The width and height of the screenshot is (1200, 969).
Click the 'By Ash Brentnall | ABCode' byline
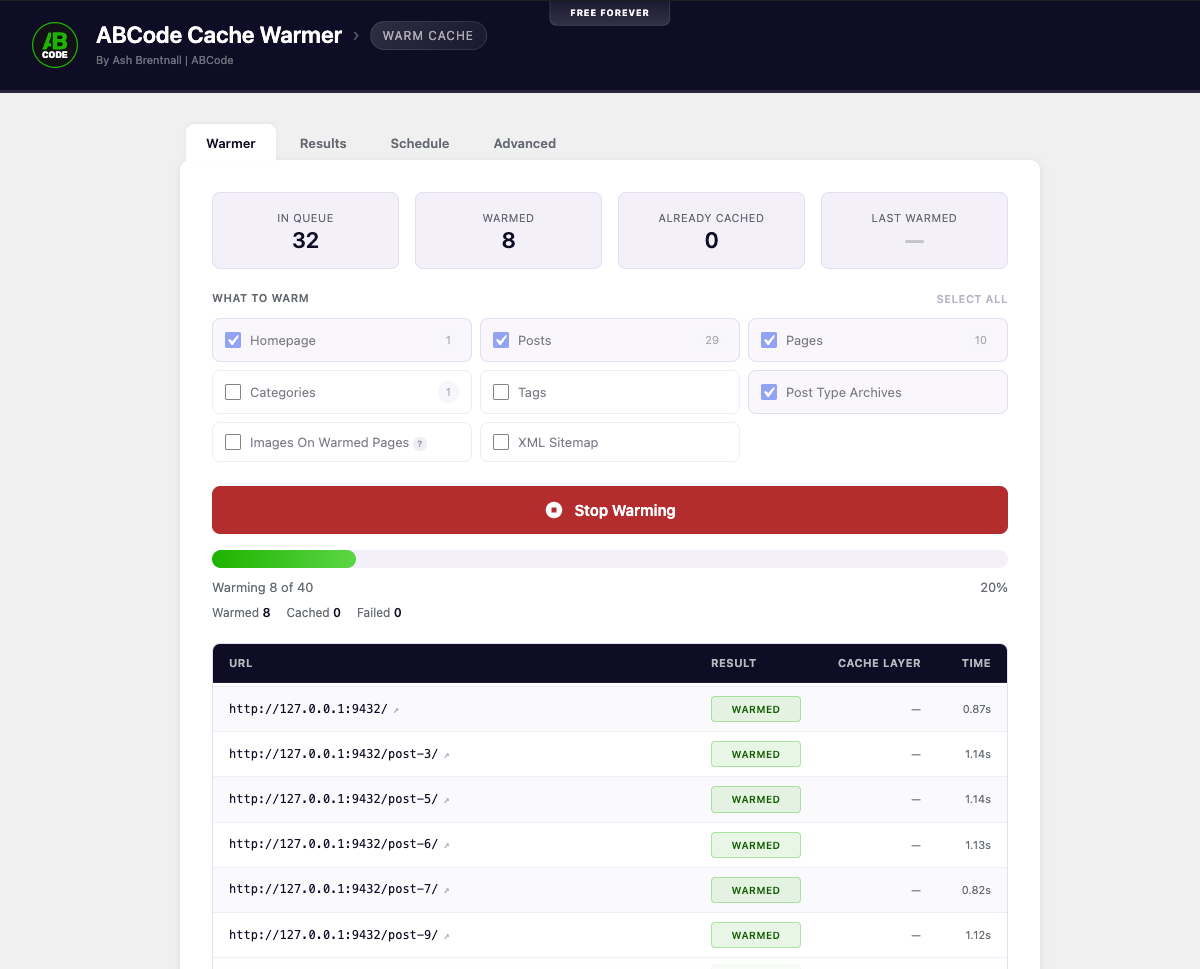pyautogui.click(x=165, y=60)
